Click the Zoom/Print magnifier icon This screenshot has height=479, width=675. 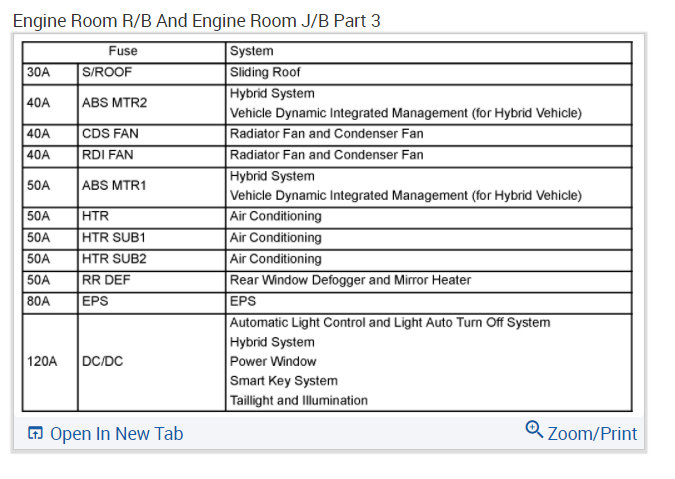click(534, 430)
